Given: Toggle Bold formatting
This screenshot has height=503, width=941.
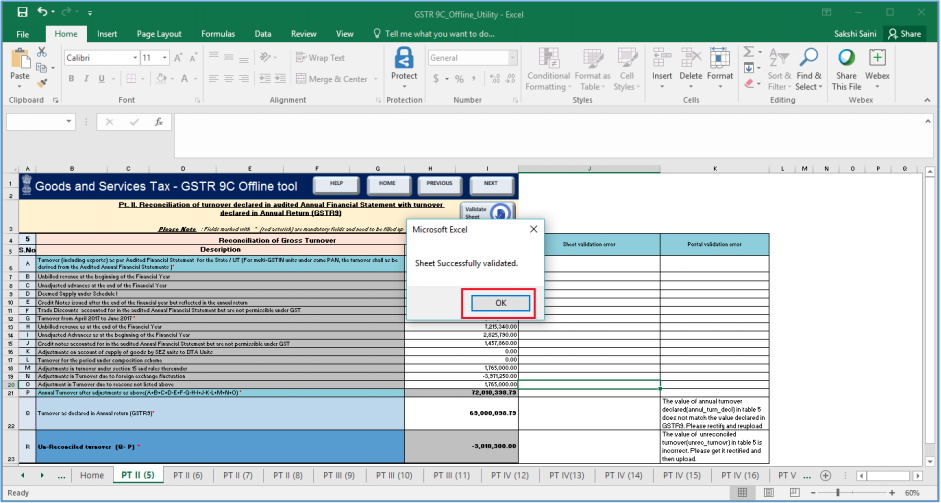Looking at the screenshot, I should point(71,79).
